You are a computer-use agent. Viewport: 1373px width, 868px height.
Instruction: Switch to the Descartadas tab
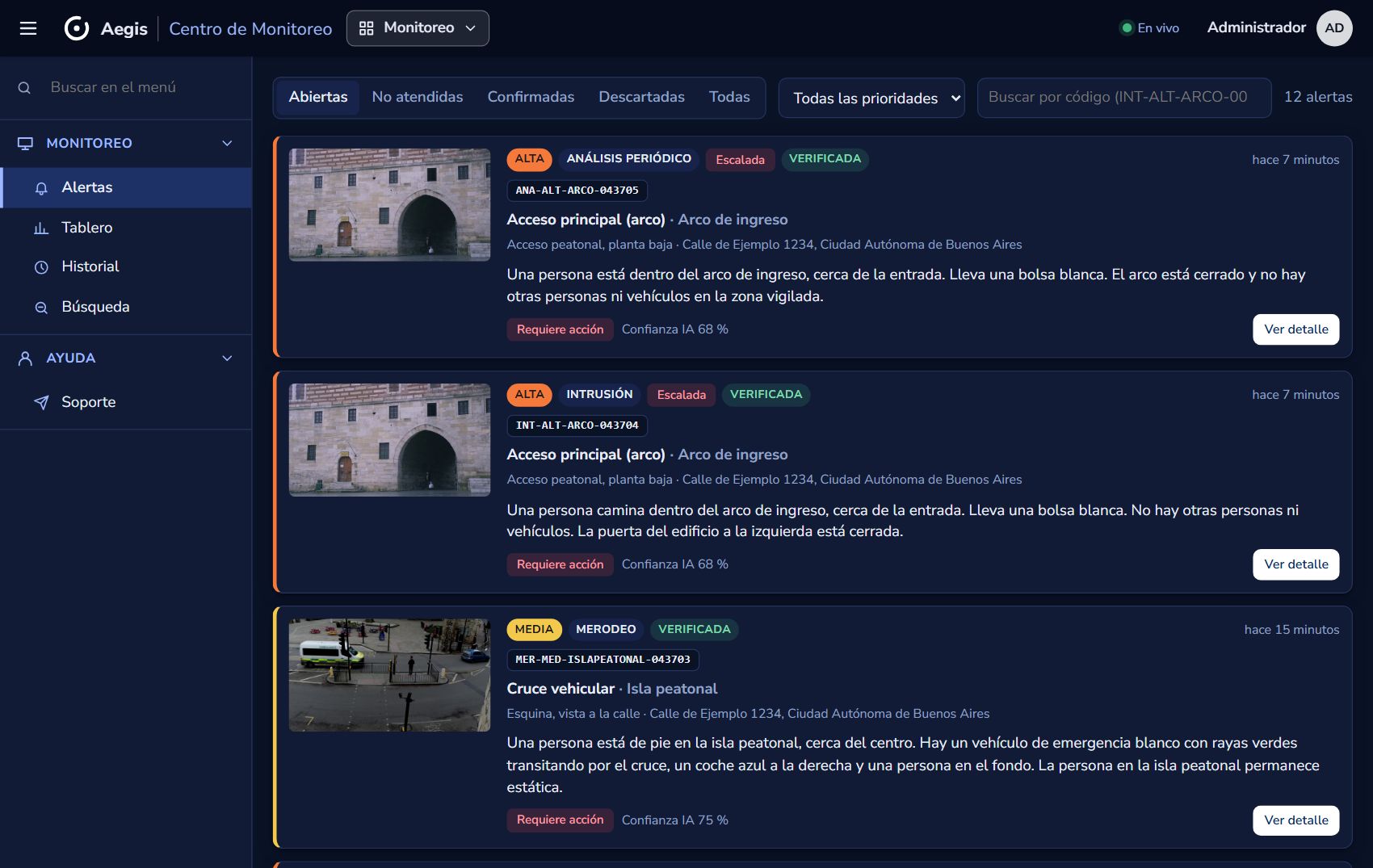click(641, 97)
